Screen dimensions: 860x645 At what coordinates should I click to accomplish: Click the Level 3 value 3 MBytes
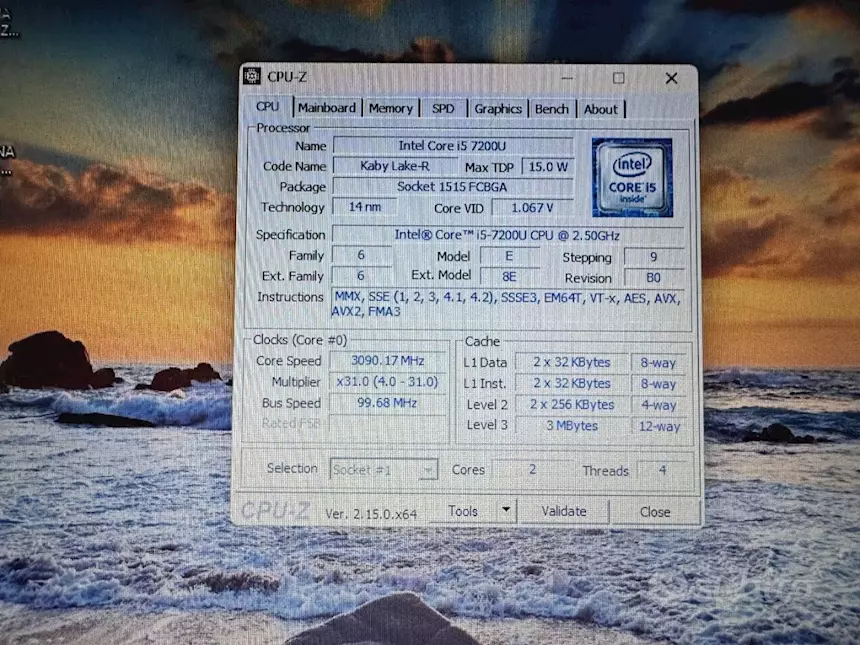point(572,425)
